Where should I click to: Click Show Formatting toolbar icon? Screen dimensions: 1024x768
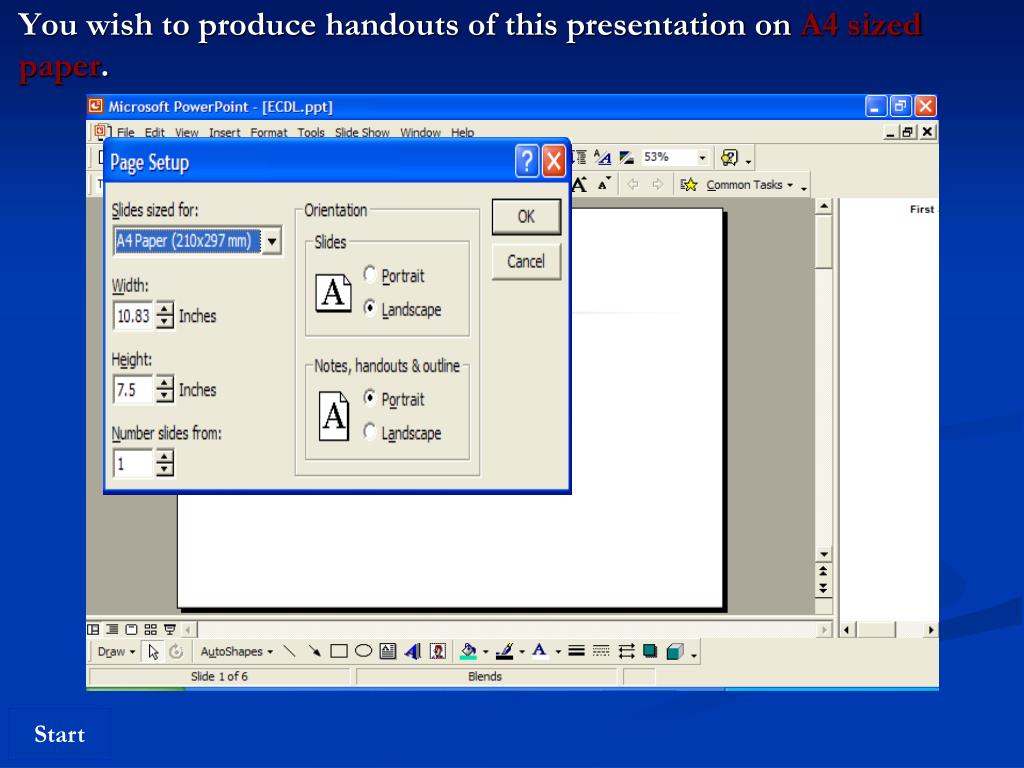(602, 158)
